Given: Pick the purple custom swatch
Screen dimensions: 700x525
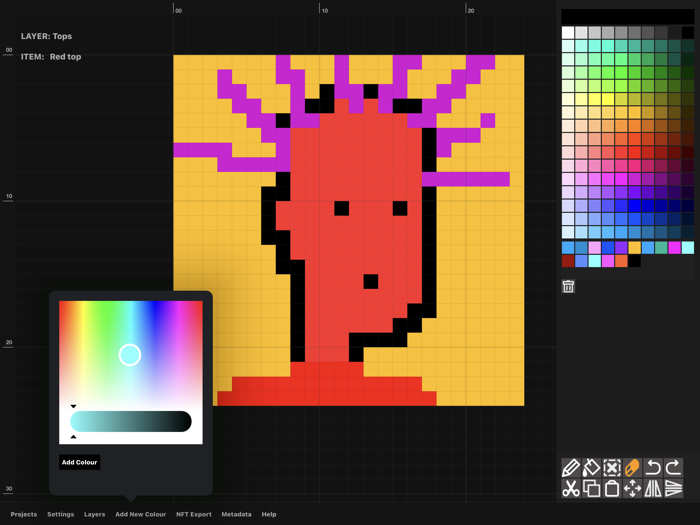Looking at the screenshot, I should (621, 247).
